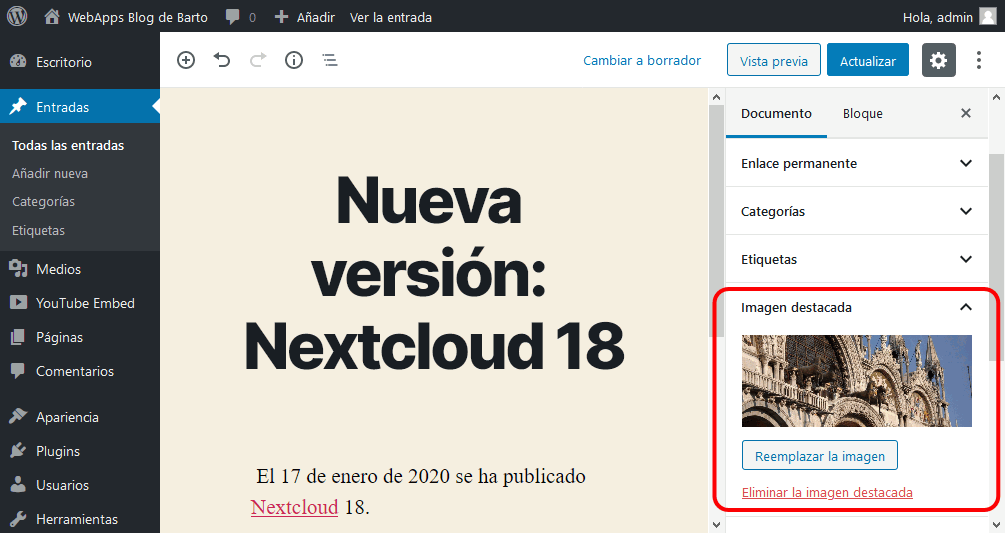Click the Páginas pages icon
The image size is (1005, 533).
18,336
